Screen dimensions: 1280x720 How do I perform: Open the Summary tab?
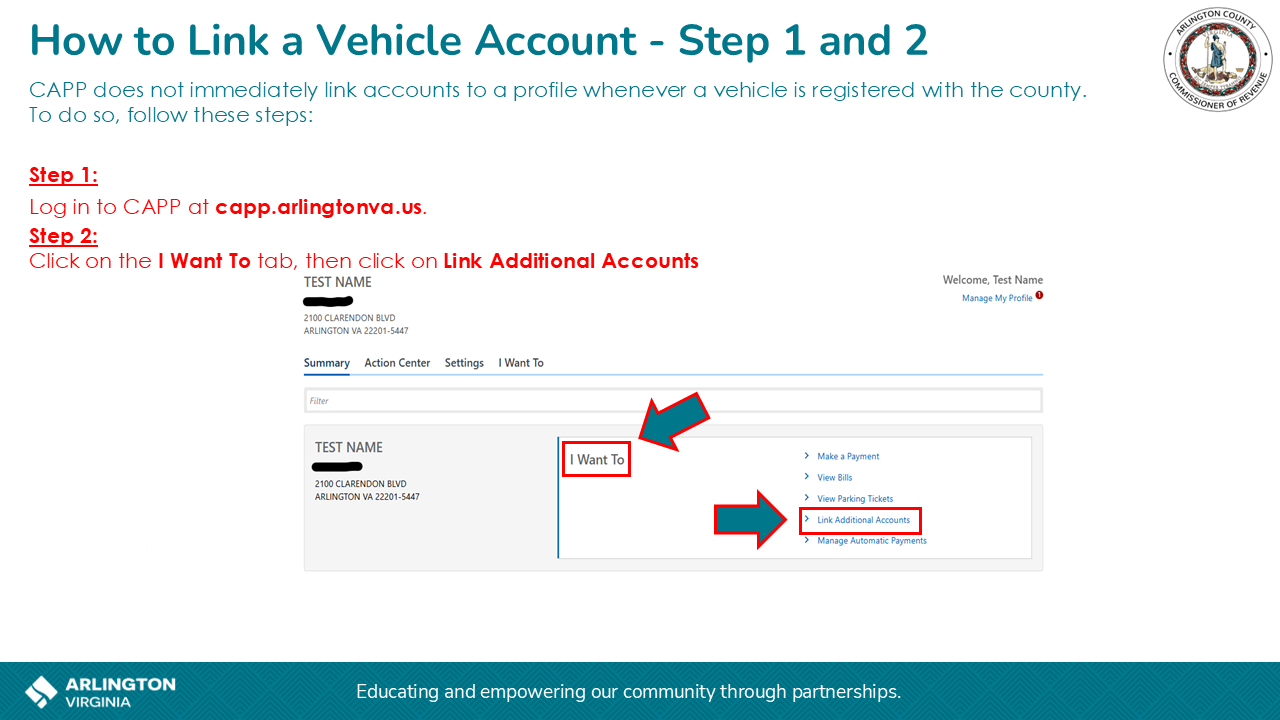[327, 363]
